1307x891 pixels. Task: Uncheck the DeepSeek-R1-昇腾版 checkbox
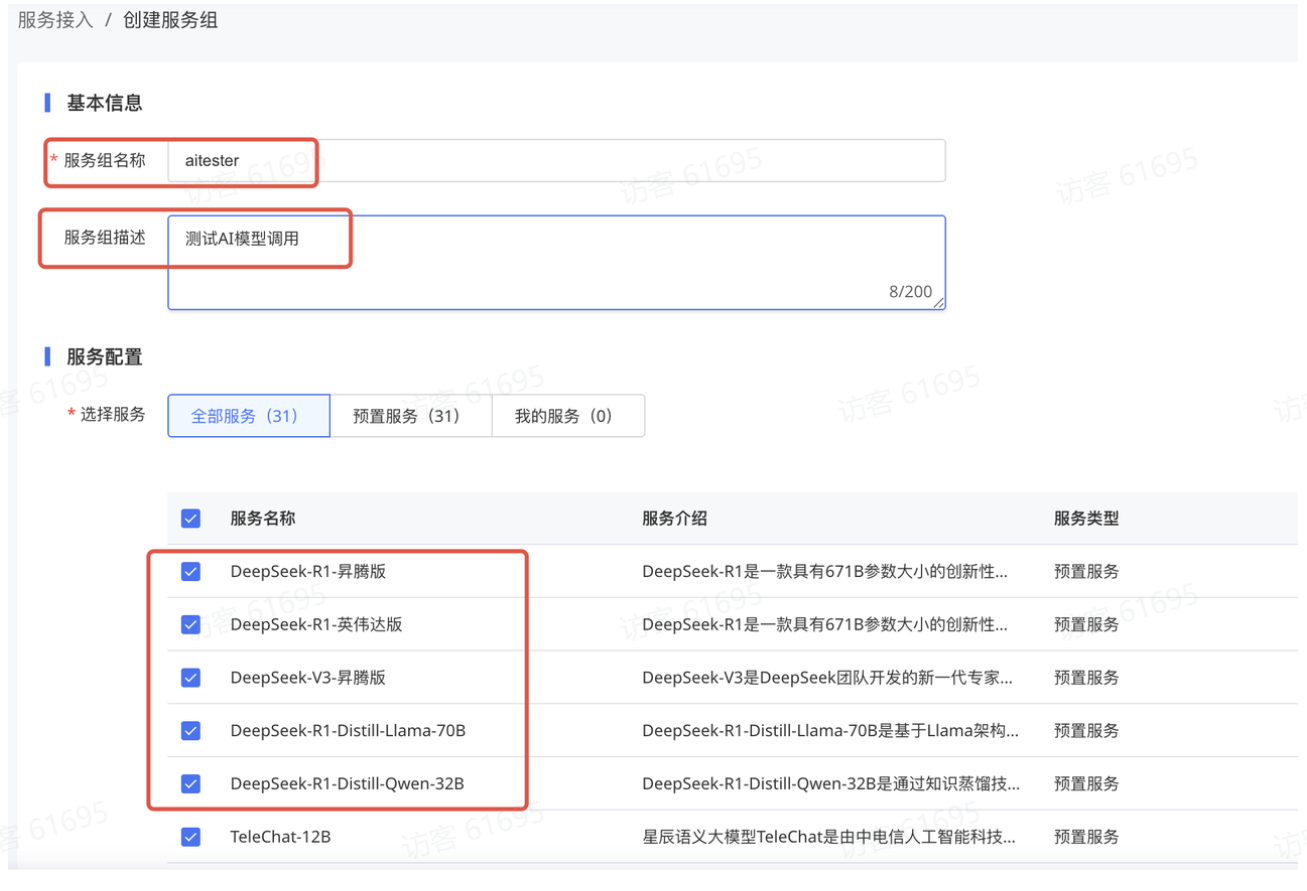point(190,571)
